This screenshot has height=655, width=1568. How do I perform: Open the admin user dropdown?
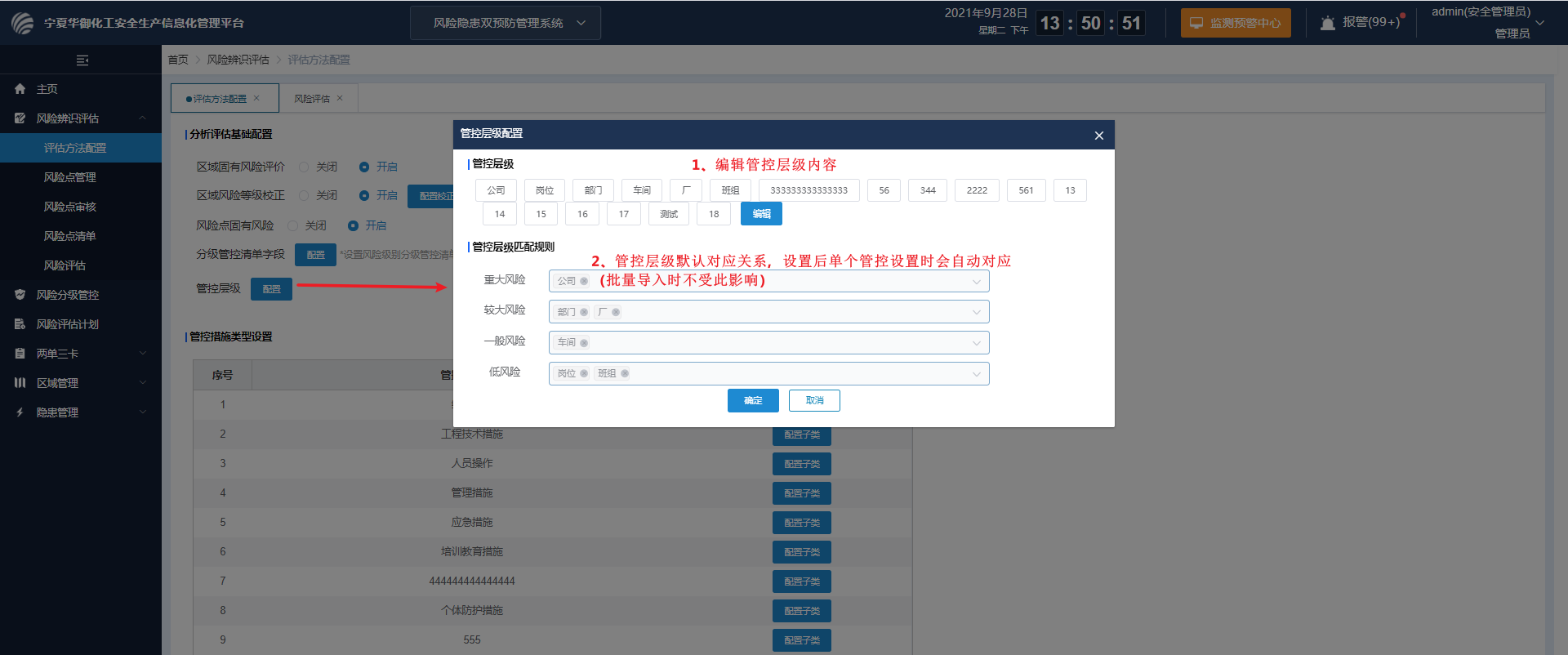click(1540, 23)
